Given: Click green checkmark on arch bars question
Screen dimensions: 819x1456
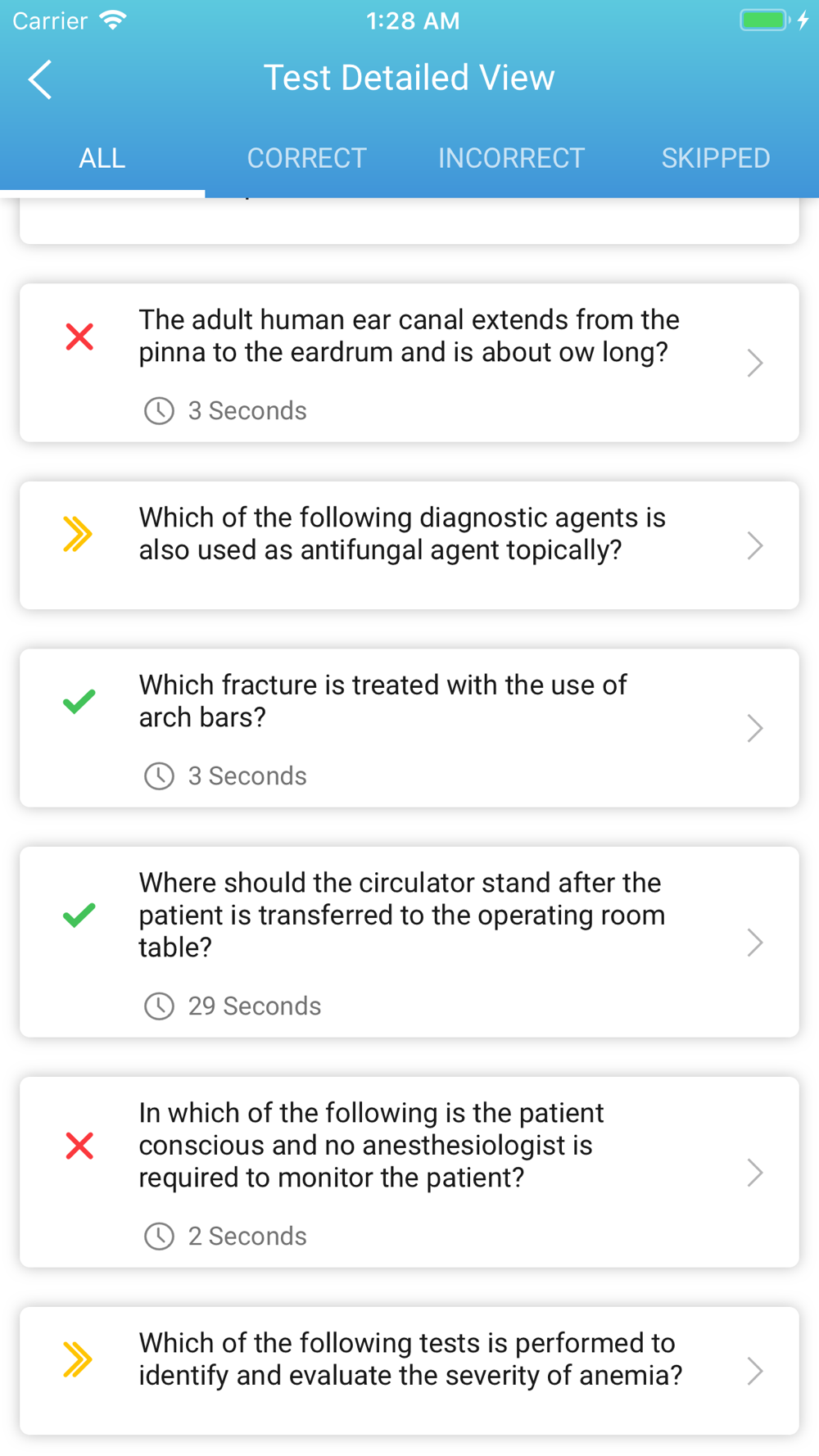Looking at the screenshot, I should pyautogui.click(x=79, y=701).
